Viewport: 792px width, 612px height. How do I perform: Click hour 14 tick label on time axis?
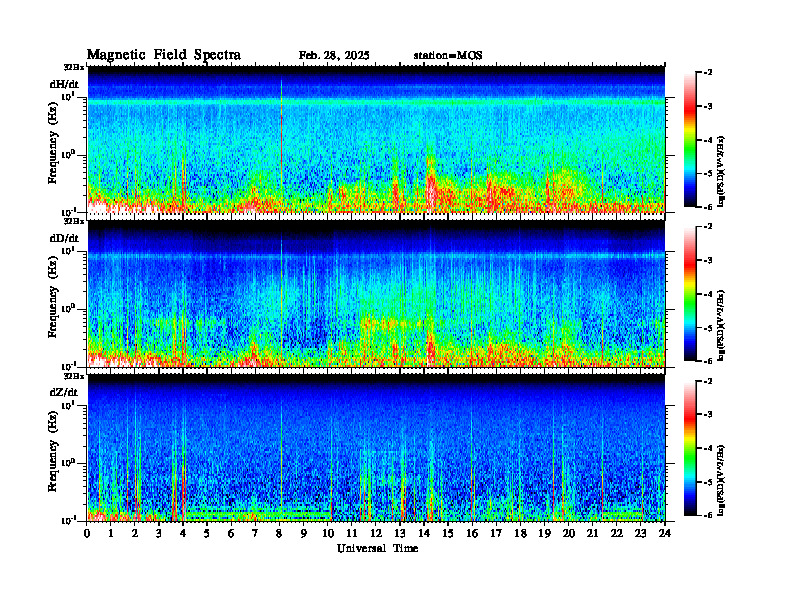tap(424, 533)
